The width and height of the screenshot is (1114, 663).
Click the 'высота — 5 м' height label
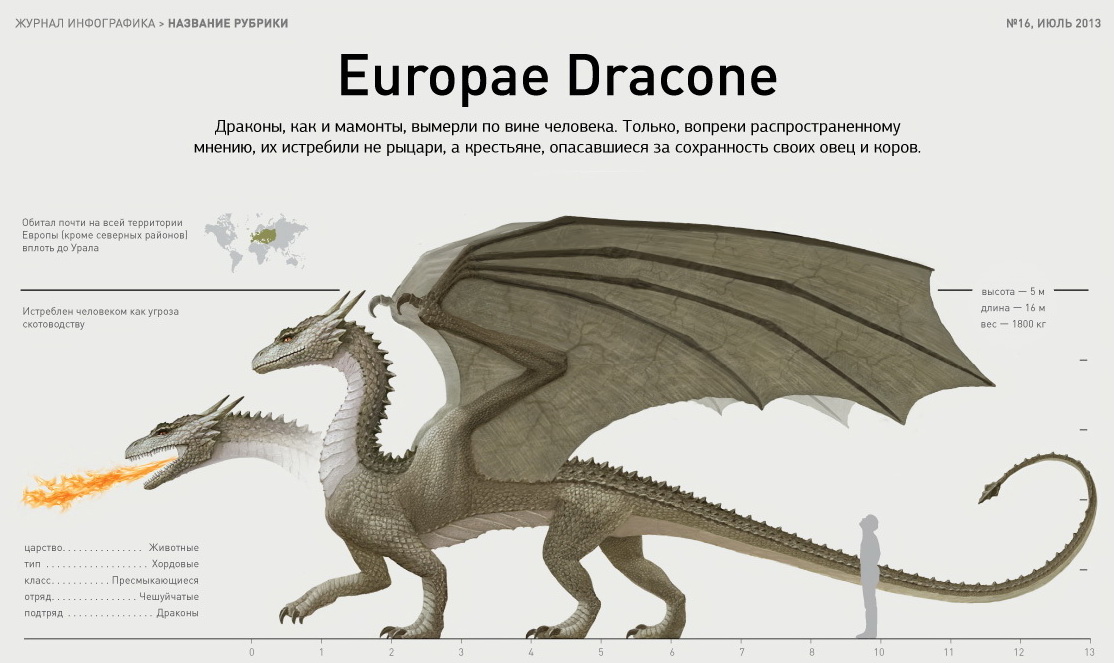(1012, 290)
